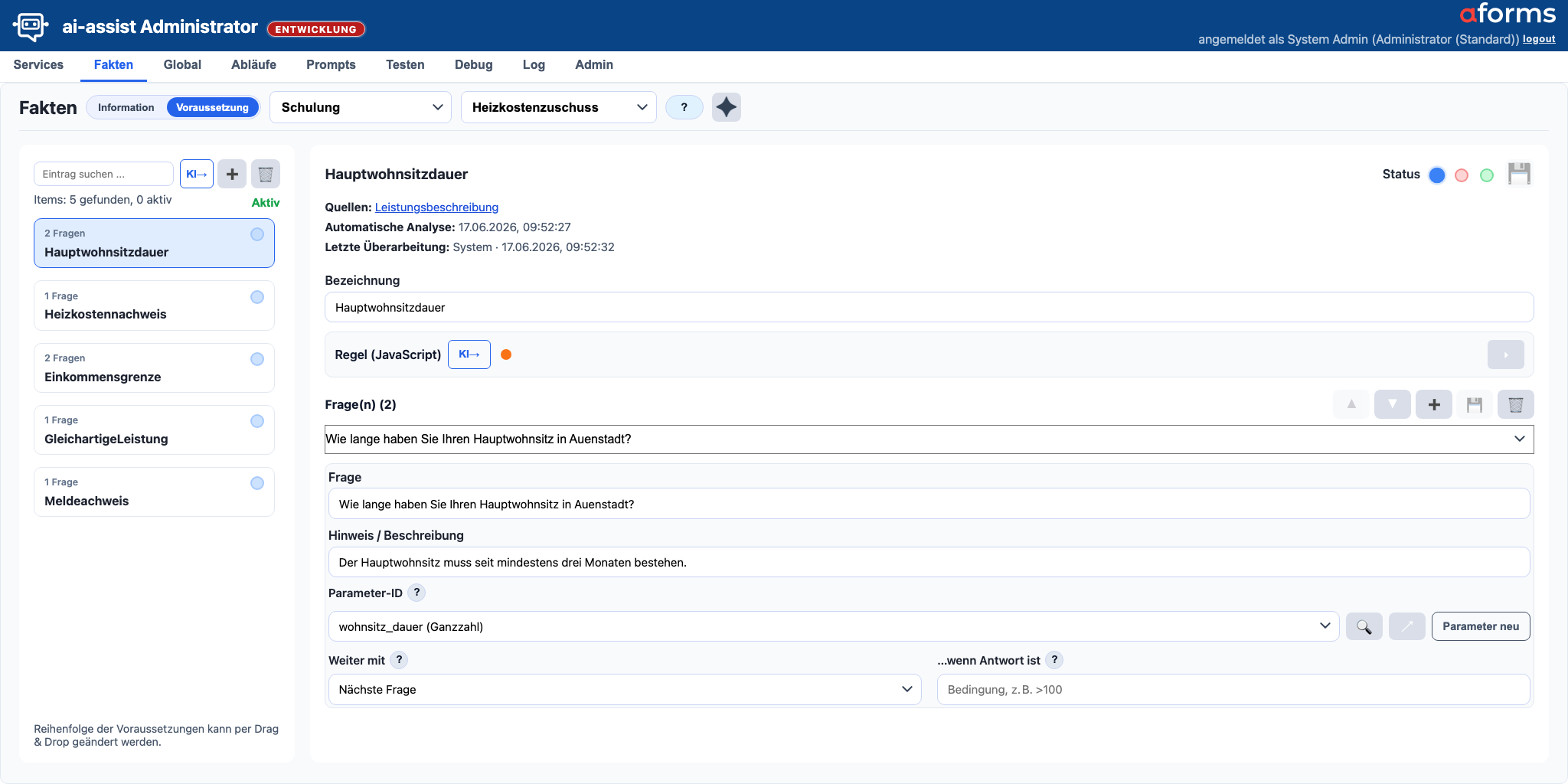Set status to green radio option
Viewport: 1568px width, 784px height.
tap(1487, 175)
